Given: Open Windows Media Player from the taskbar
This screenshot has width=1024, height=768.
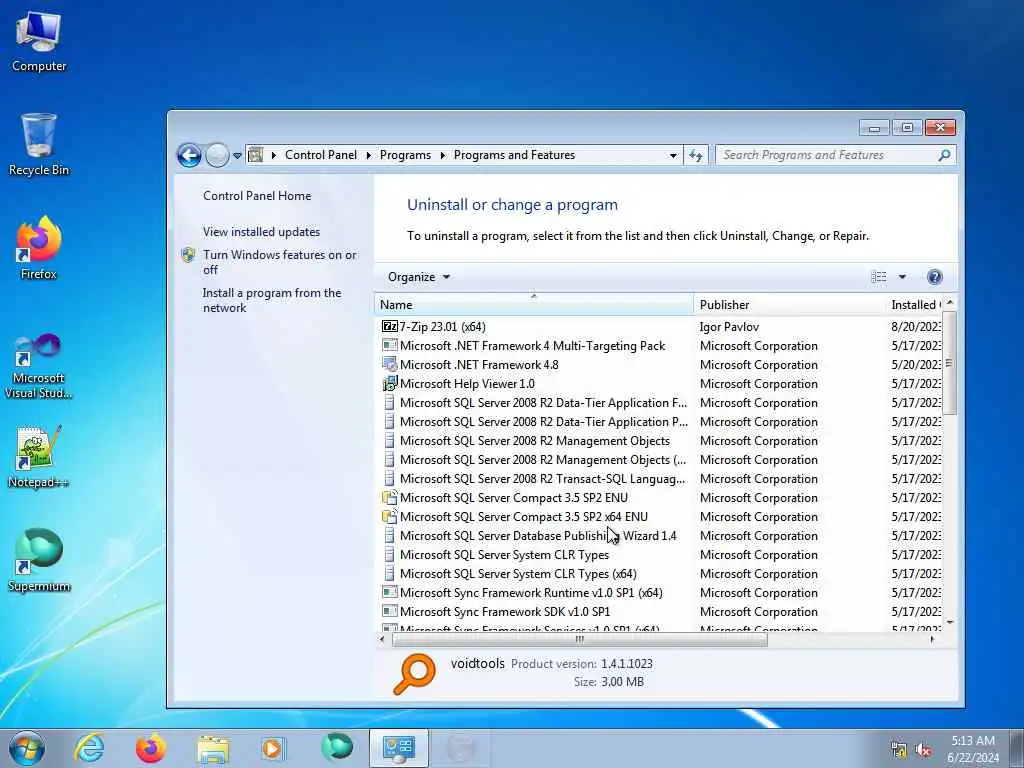Looking at the screenshot, I should (273, 748).
